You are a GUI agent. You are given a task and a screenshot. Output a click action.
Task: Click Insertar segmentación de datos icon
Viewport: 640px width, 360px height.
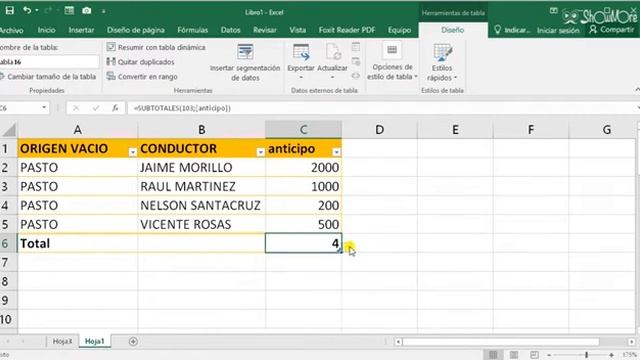(245, 52)
